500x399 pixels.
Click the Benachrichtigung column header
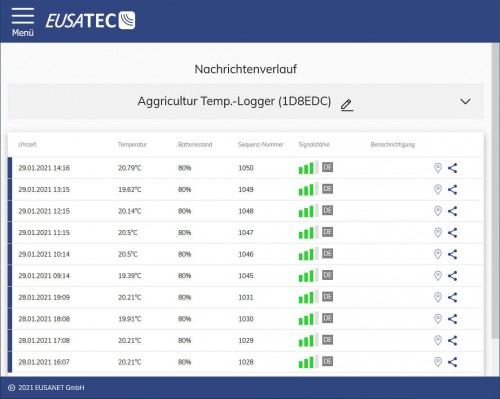pos(393,144)
